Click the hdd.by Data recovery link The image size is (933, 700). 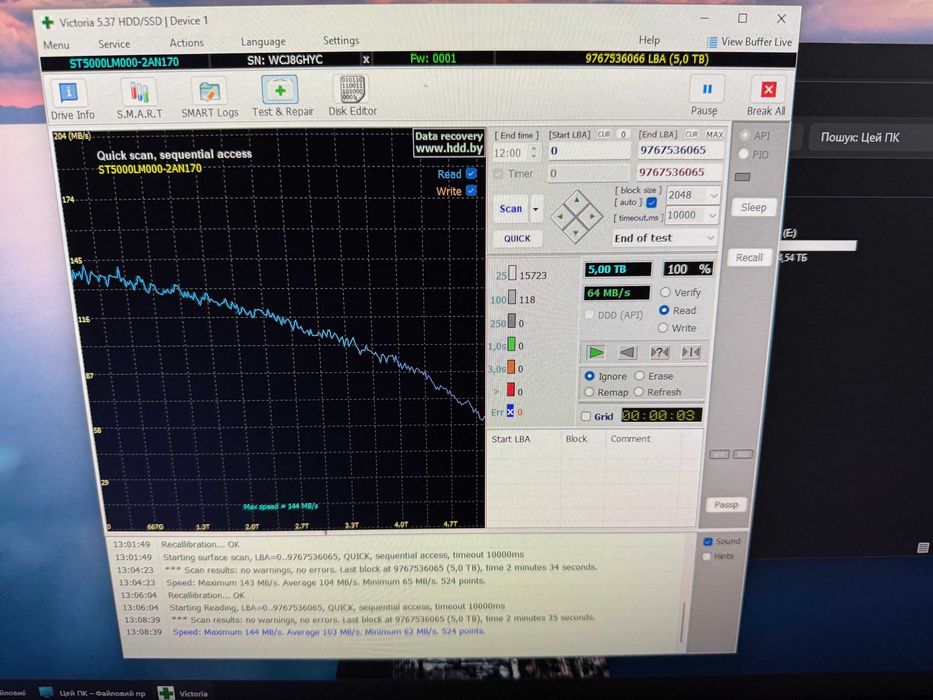(x=449, y=142)
